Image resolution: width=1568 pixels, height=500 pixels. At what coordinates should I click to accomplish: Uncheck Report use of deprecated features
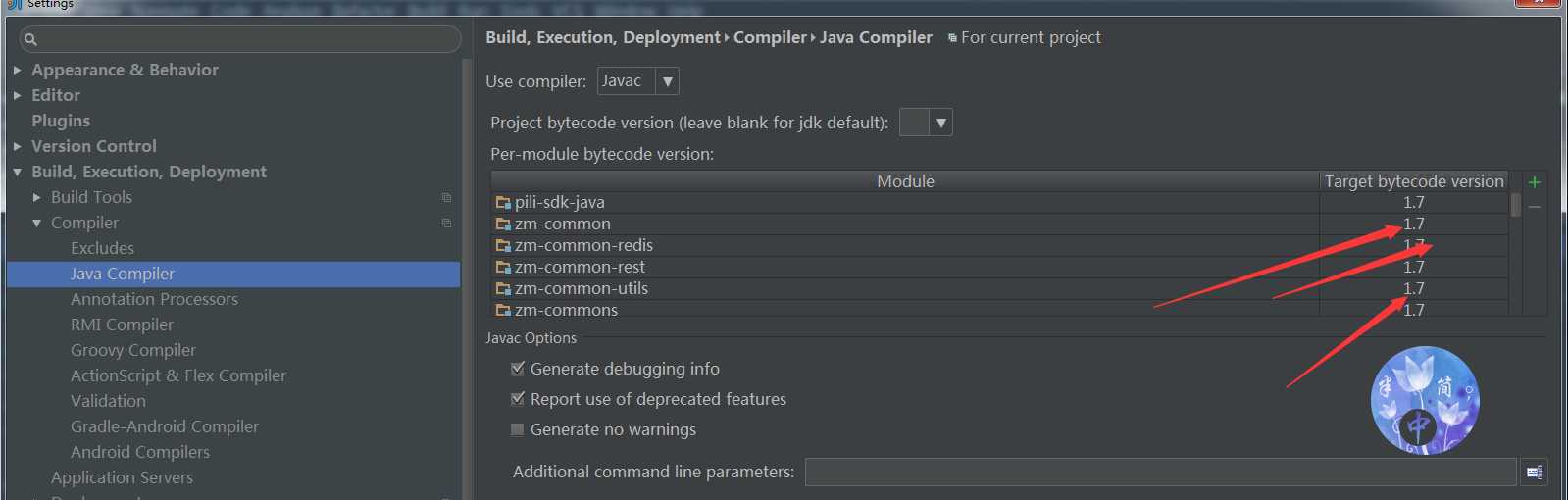[518, 399]
